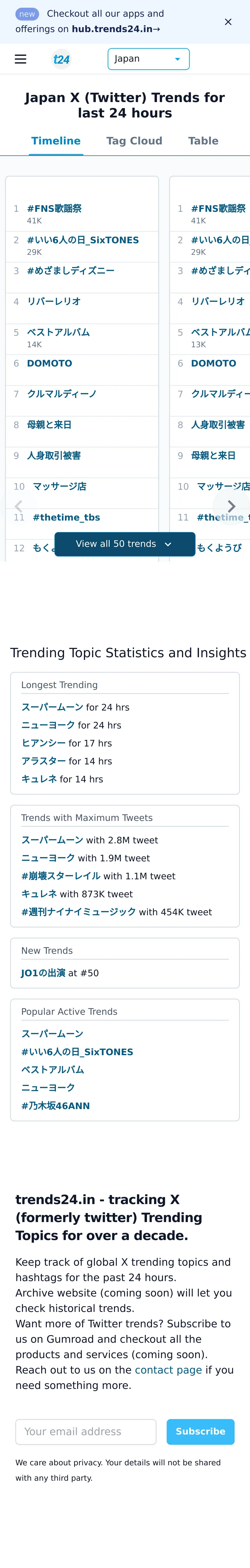Open DOMOTO trend in first column
The width and height of the screenshot is (250, 1568).
click(x=49, y=363)
